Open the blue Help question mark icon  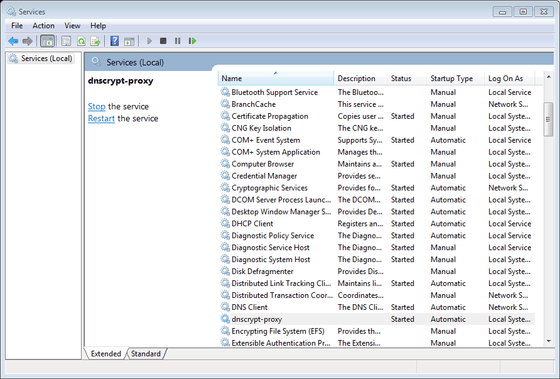pyautogui.click(x=115, y=41)
